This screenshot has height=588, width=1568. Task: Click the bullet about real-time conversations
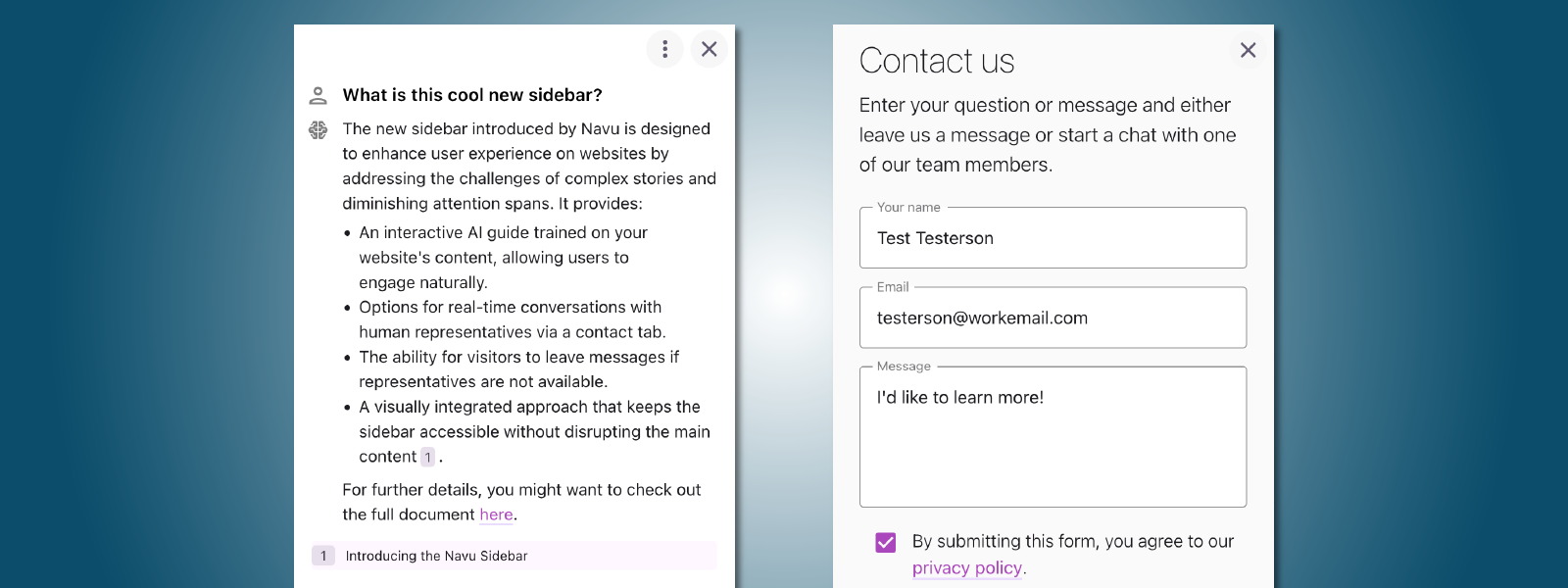click(511, 319)
